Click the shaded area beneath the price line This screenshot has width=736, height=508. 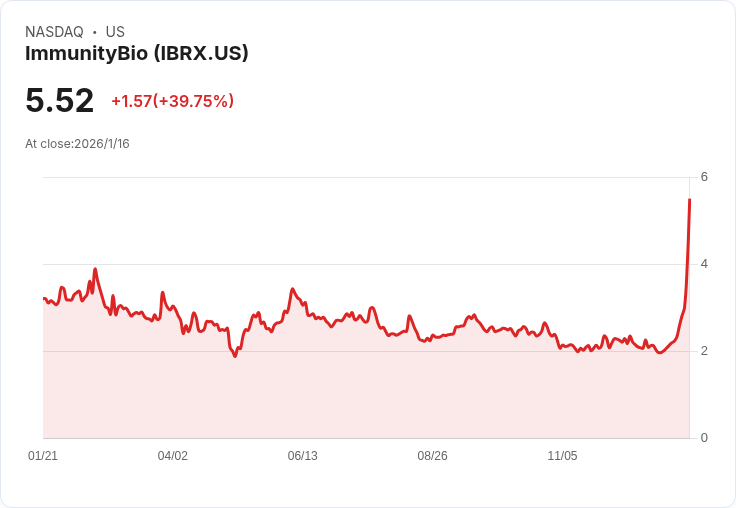pyautogui.click(x=366, y=394)
